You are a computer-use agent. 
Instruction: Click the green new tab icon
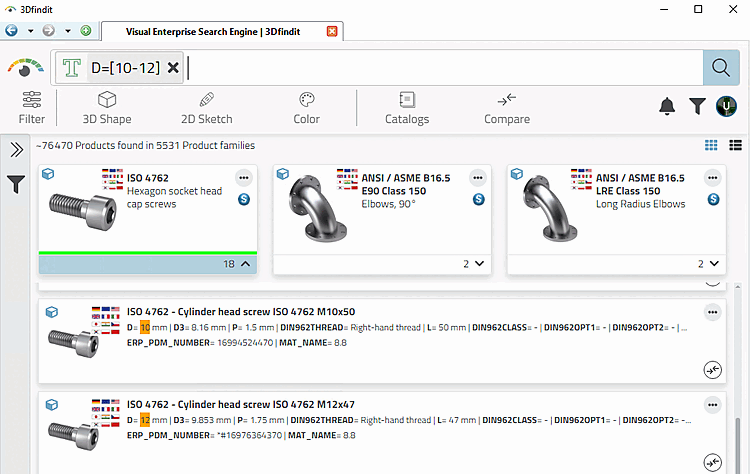pyautogui.click(x=86, y=31)
